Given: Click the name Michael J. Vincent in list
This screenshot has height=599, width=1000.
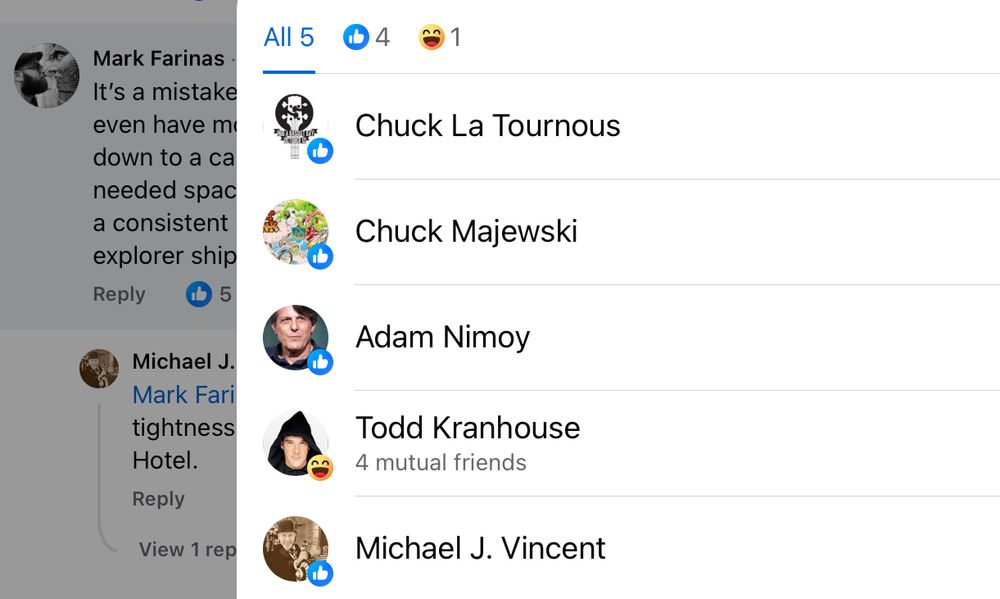Looking at the screenshot, I should point(480,549).
